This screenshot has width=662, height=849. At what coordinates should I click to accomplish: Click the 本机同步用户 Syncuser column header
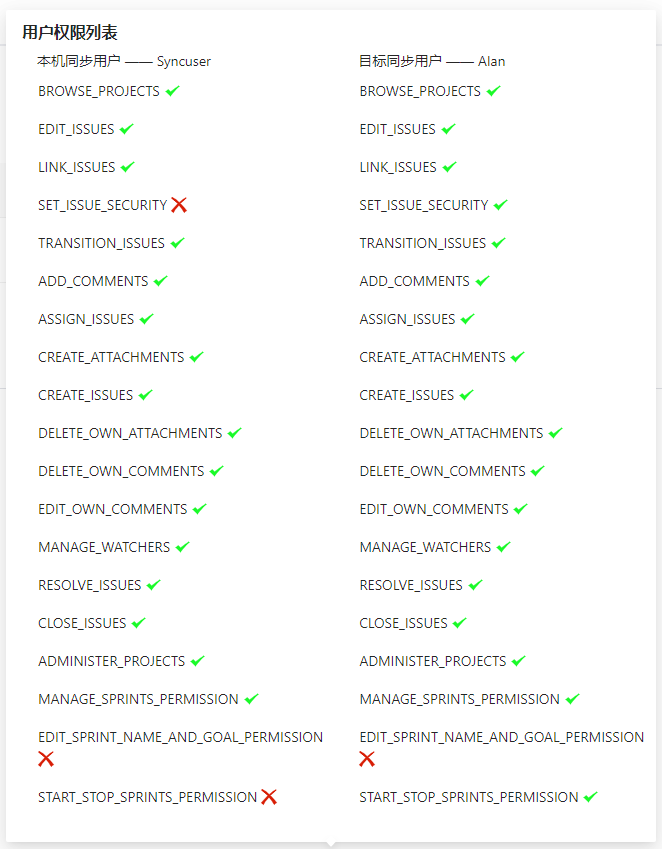[124, 61]
